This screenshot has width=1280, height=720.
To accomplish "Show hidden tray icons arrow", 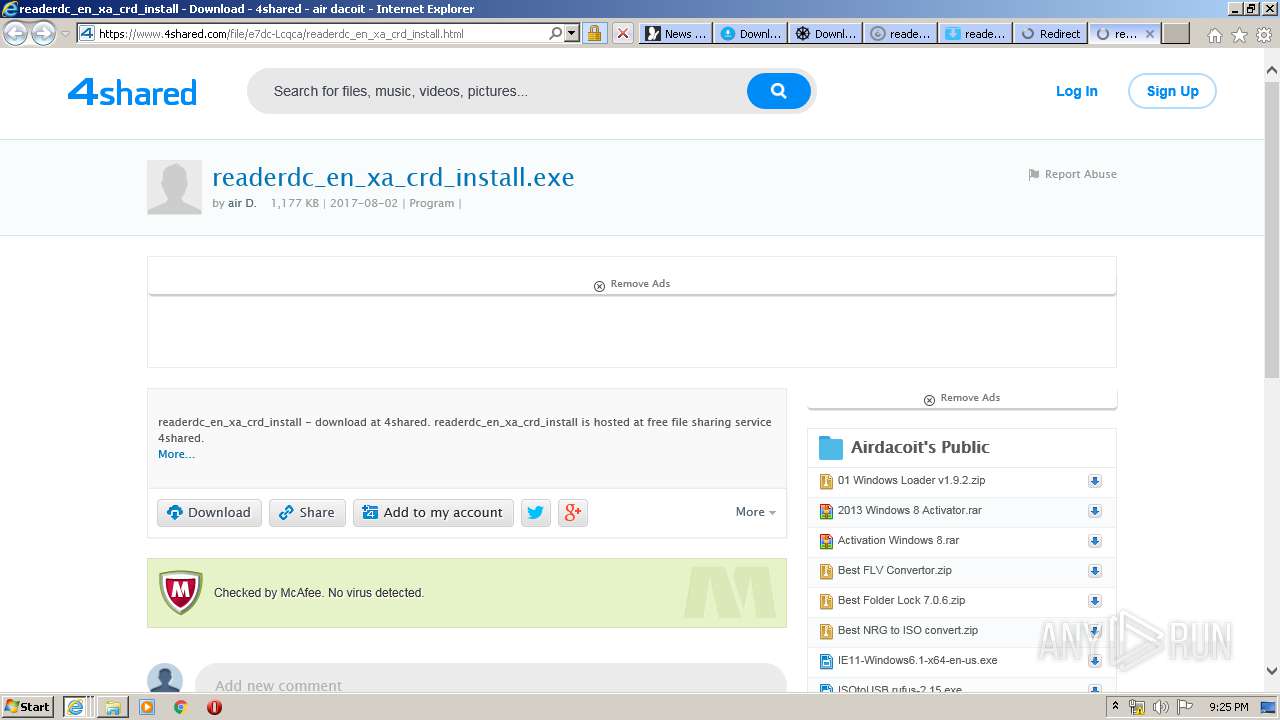I will pyautogui.click(x=1117, y=707).
